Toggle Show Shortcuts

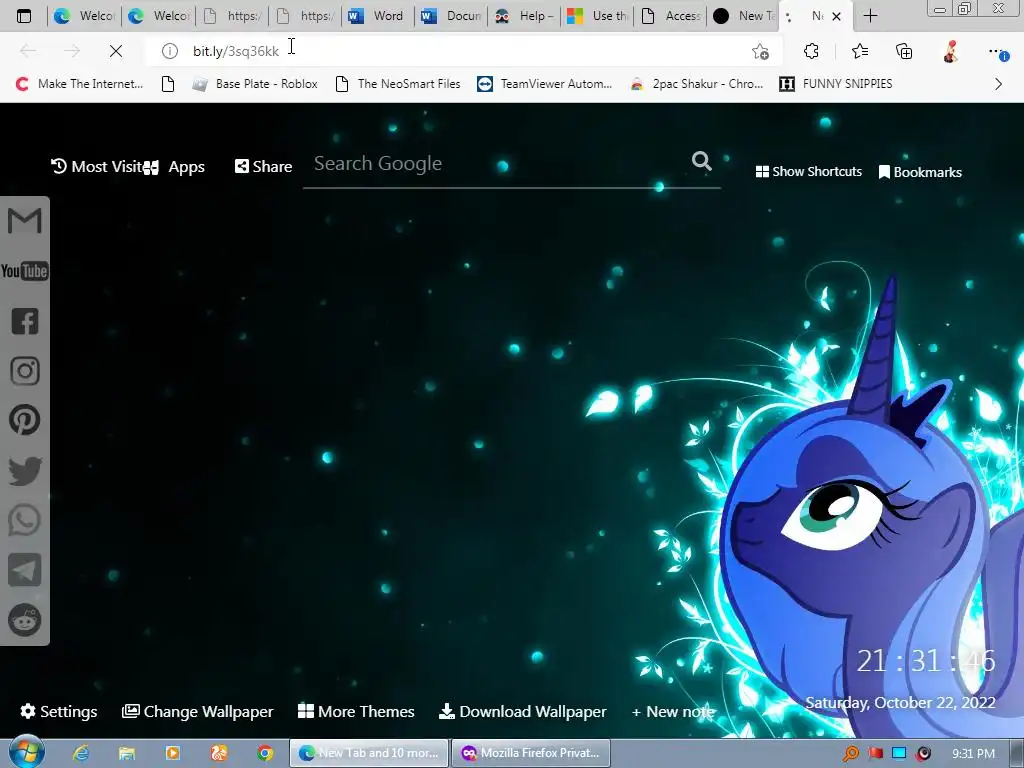tap(808, 172)
